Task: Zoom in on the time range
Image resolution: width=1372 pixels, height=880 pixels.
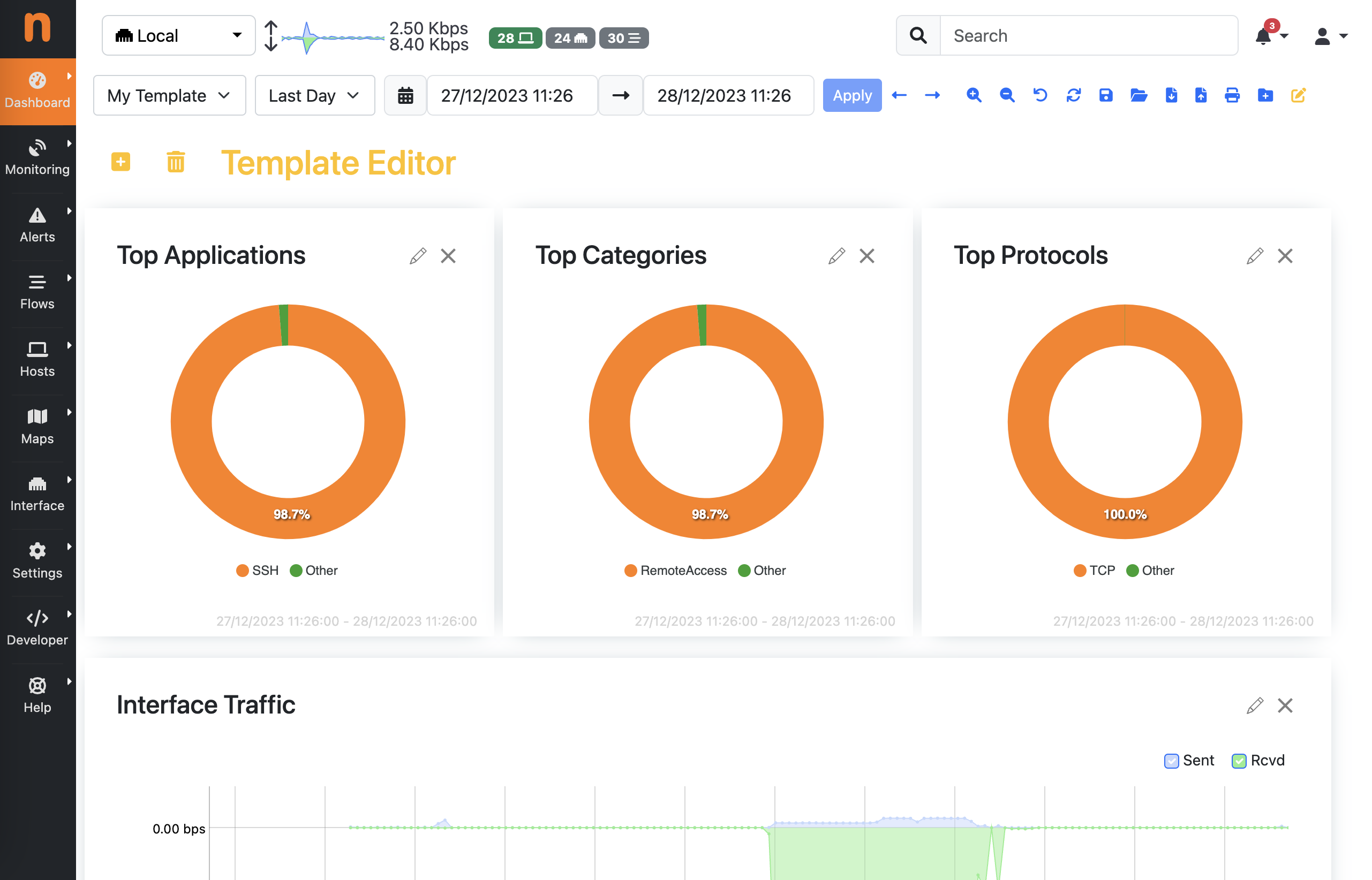Action: [x=974, y=95]
